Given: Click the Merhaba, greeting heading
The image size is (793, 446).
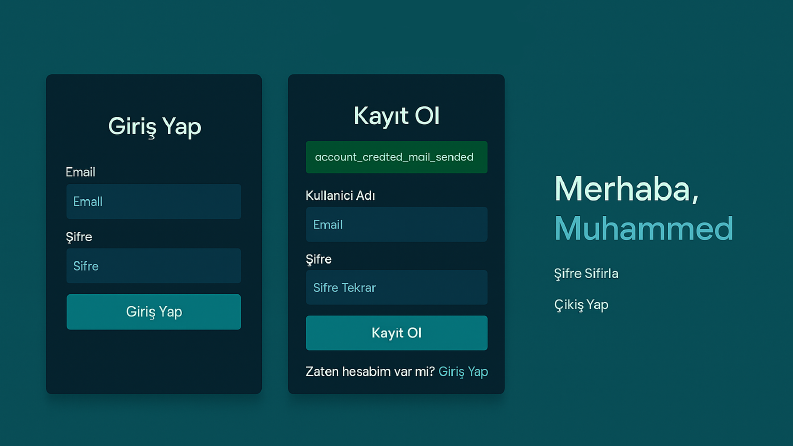Looking at the screenshot, I should (x=627, y=189).
